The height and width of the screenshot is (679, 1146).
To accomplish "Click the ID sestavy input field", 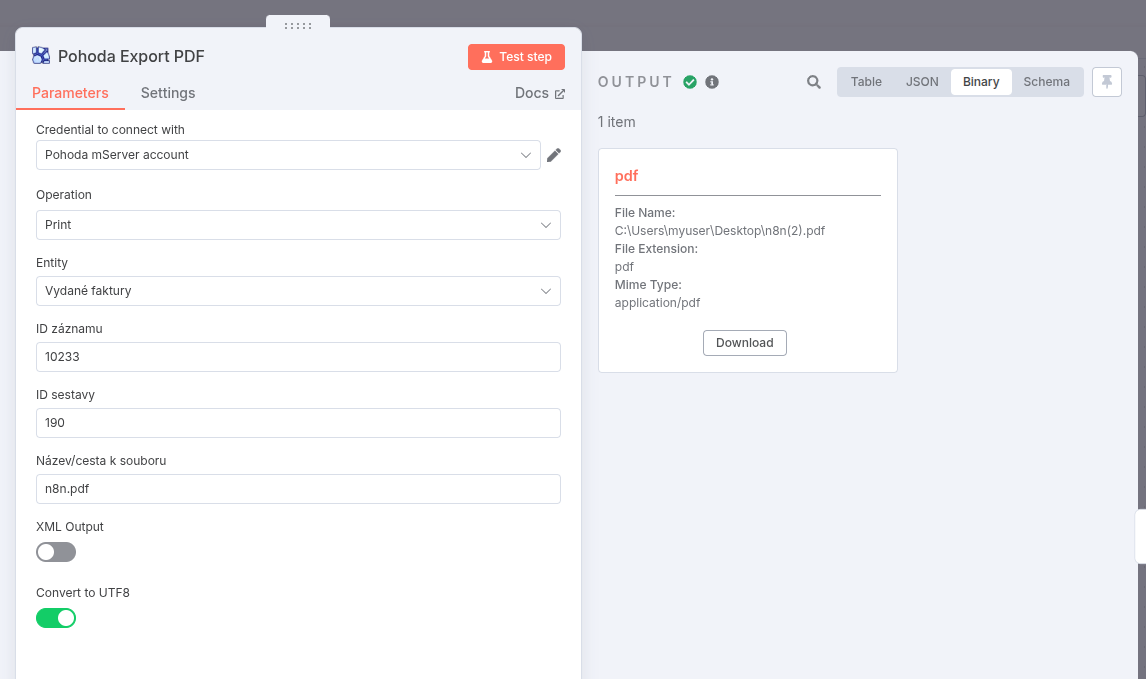I will 298,422.
